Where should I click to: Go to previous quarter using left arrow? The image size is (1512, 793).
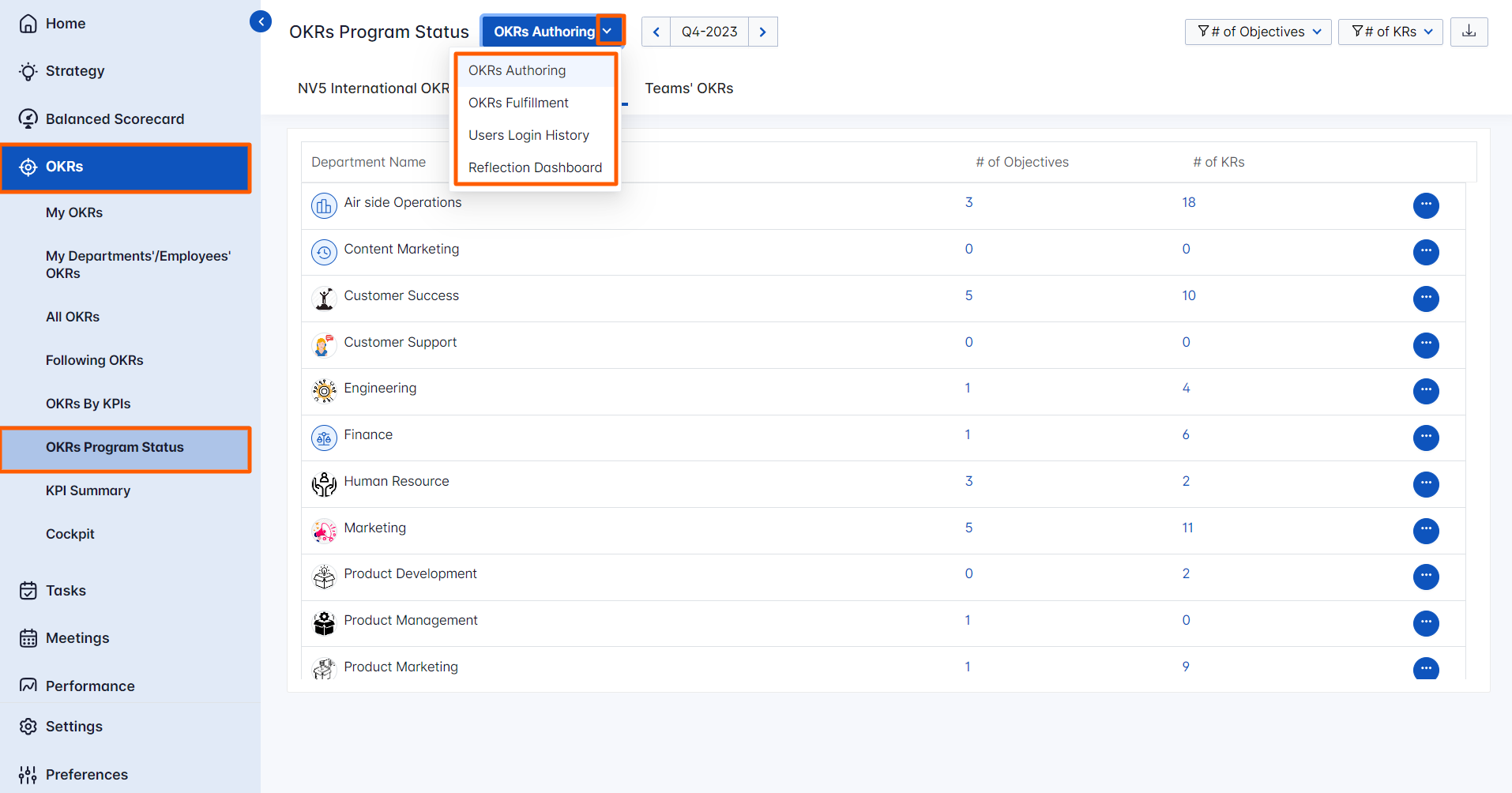point(656,32)
